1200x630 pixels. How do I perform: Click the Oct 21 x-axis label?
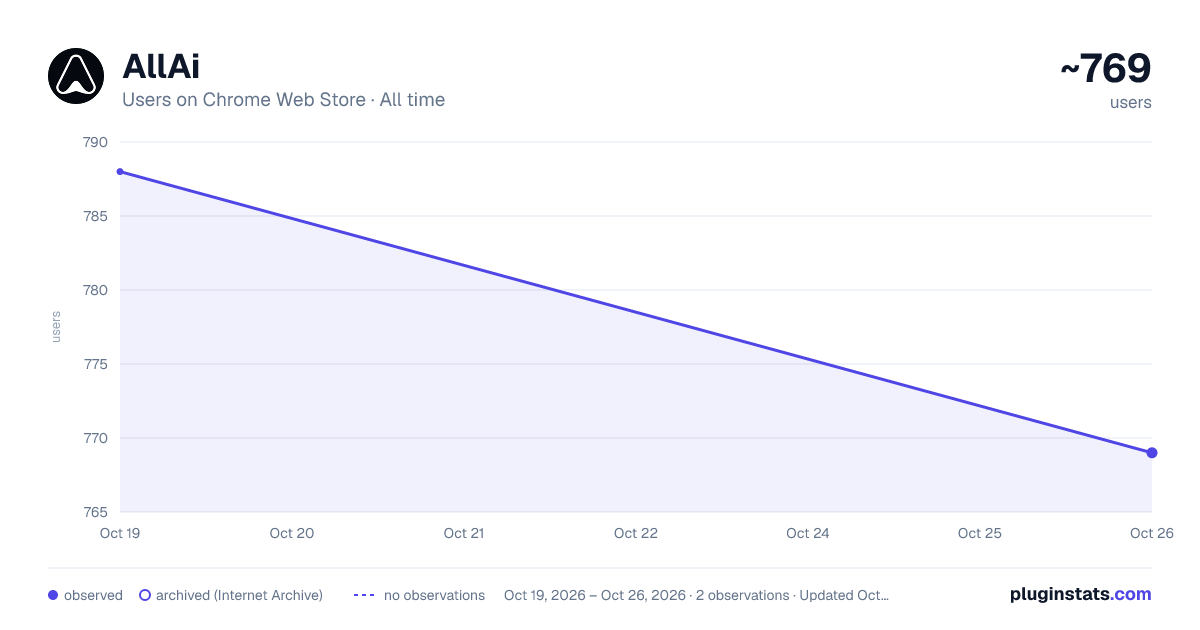[x=464, y=533]
